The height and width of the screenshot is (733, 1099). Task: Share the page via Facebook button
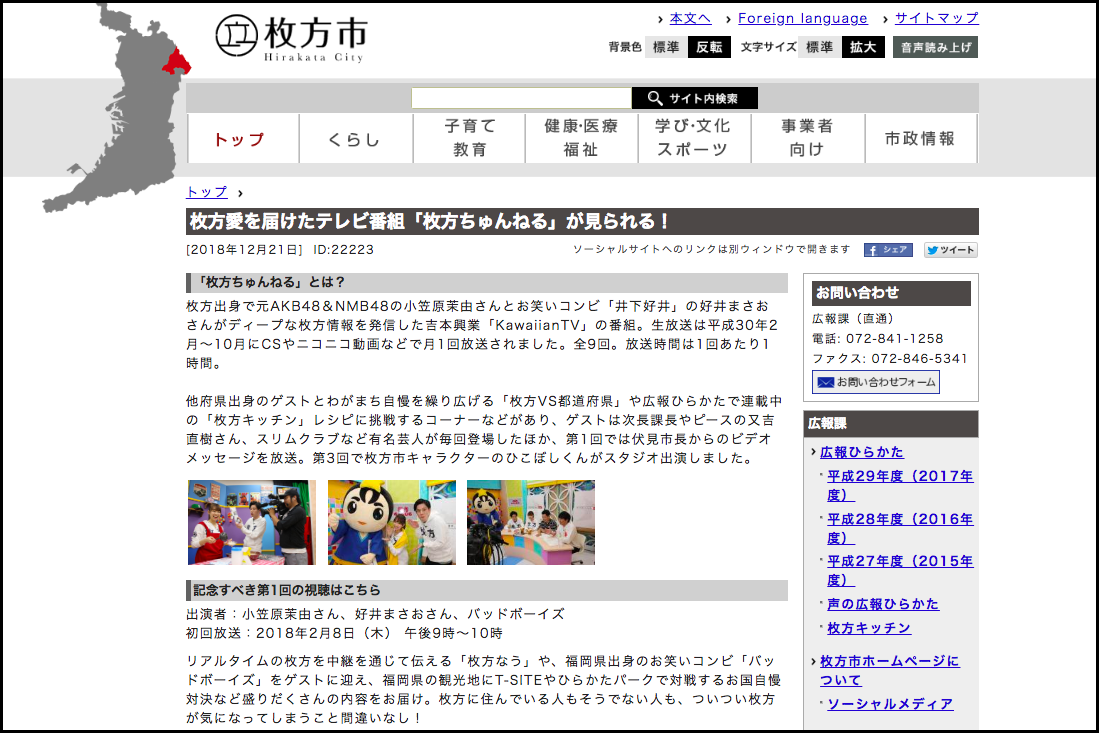[x=888, y=250]
